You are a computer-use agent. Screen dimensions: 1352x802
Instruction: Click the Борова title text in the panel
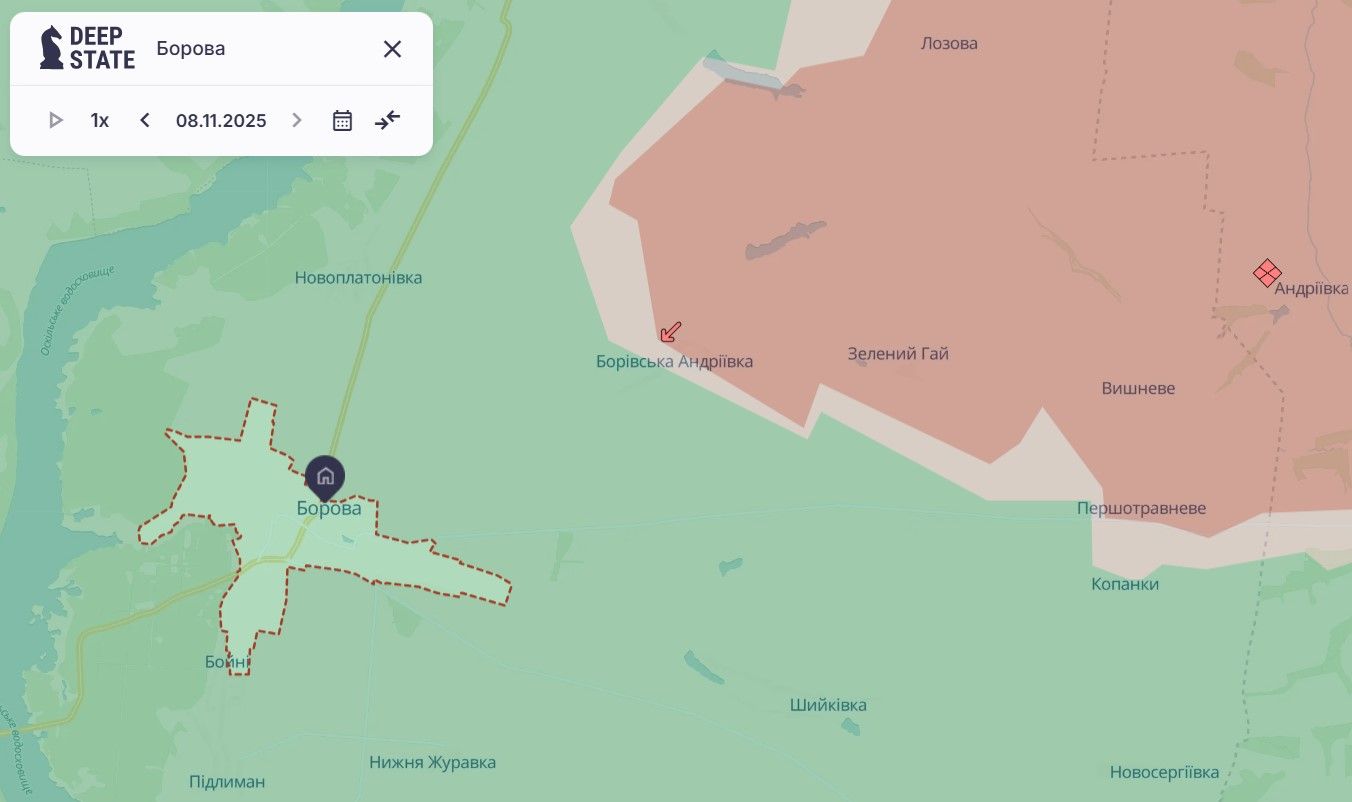[191, 49]
